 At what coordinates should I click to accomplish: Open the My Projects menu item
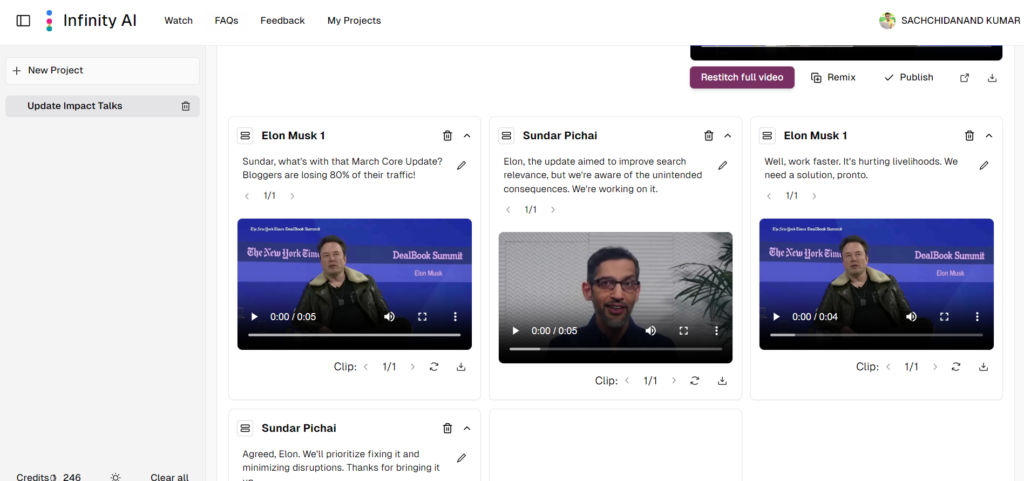point(354,21)
